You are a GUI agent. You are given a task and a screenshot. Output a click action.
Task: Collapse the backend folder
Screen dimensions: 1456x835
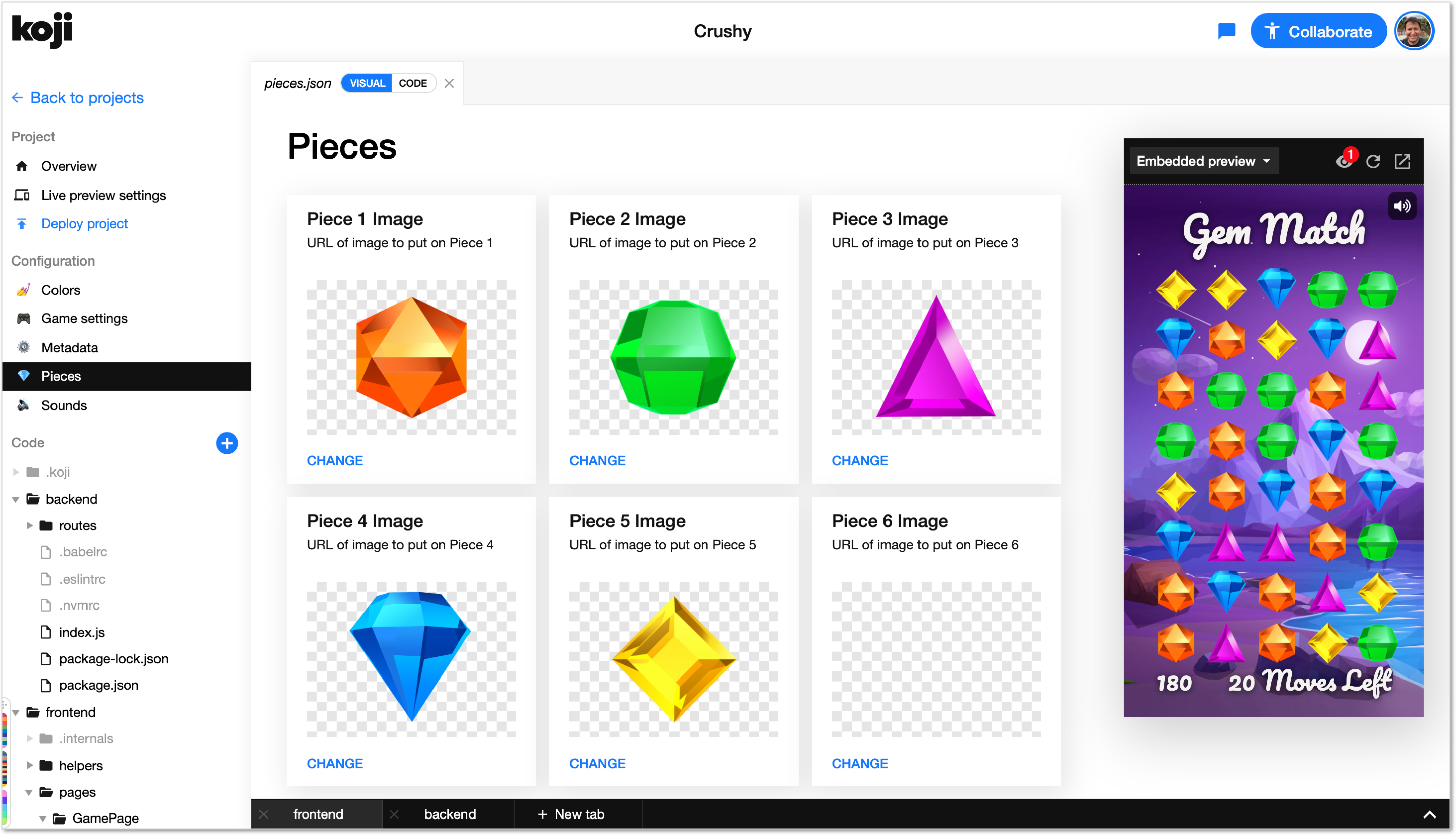16,499
